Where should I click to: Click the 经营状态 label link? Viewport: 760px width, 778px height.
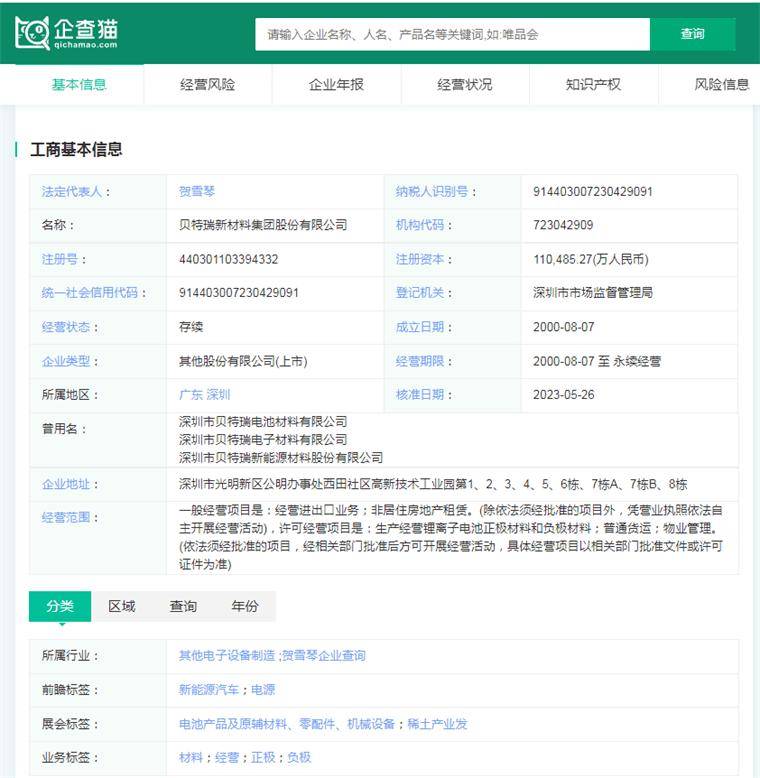(x=66, y=327)
